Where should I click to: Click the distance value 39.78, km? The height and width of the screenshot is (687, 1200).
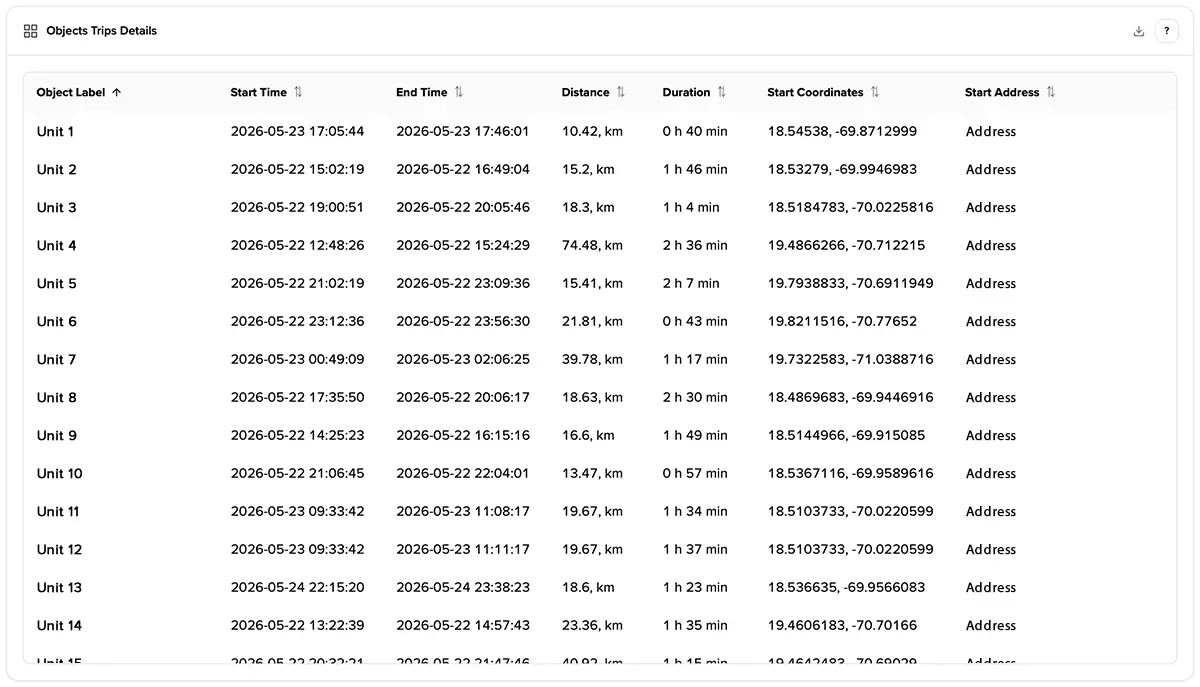pos(593,360)
